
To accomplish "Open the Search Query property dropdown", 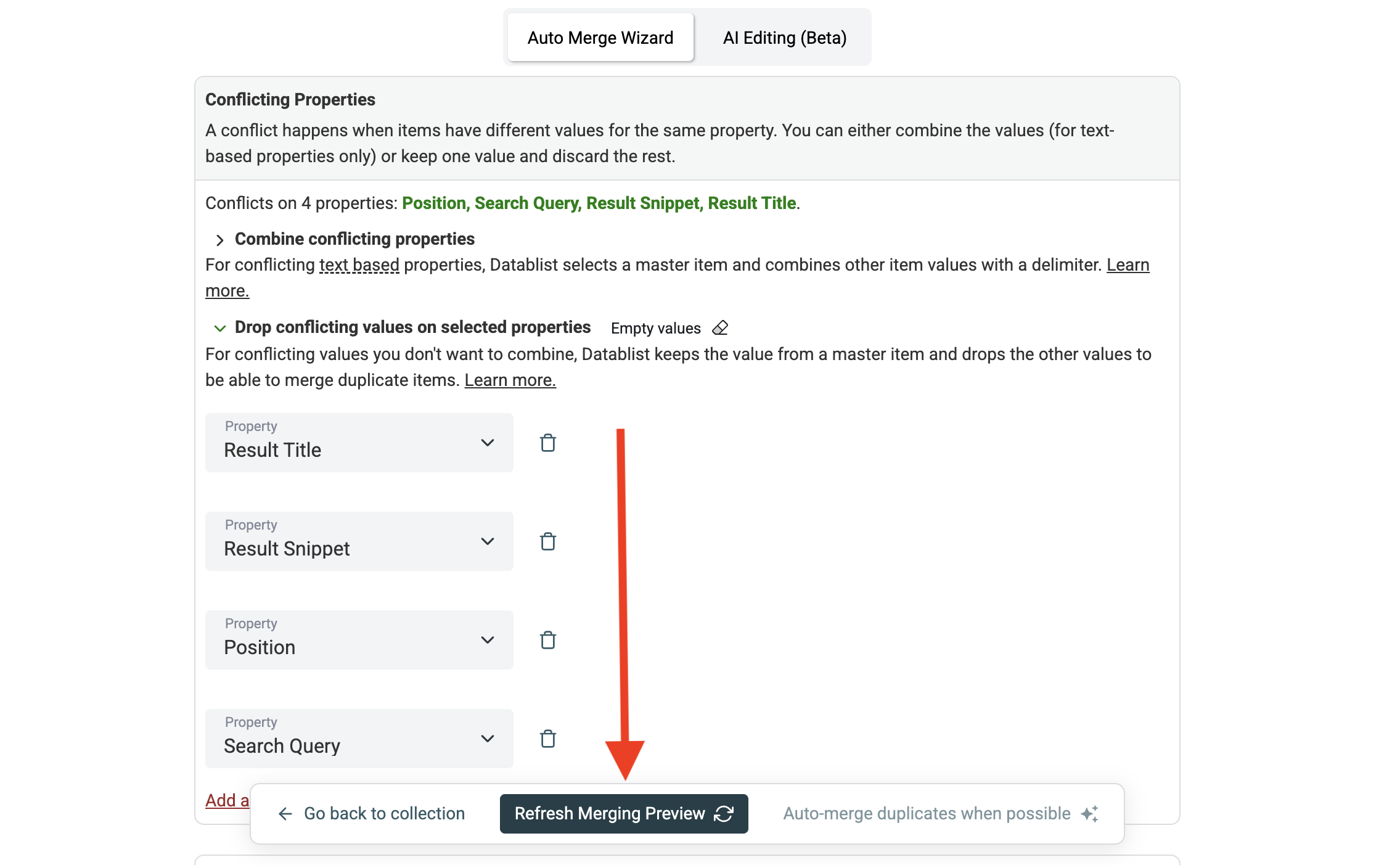I will pyautogui.click(x=359, y=739).
